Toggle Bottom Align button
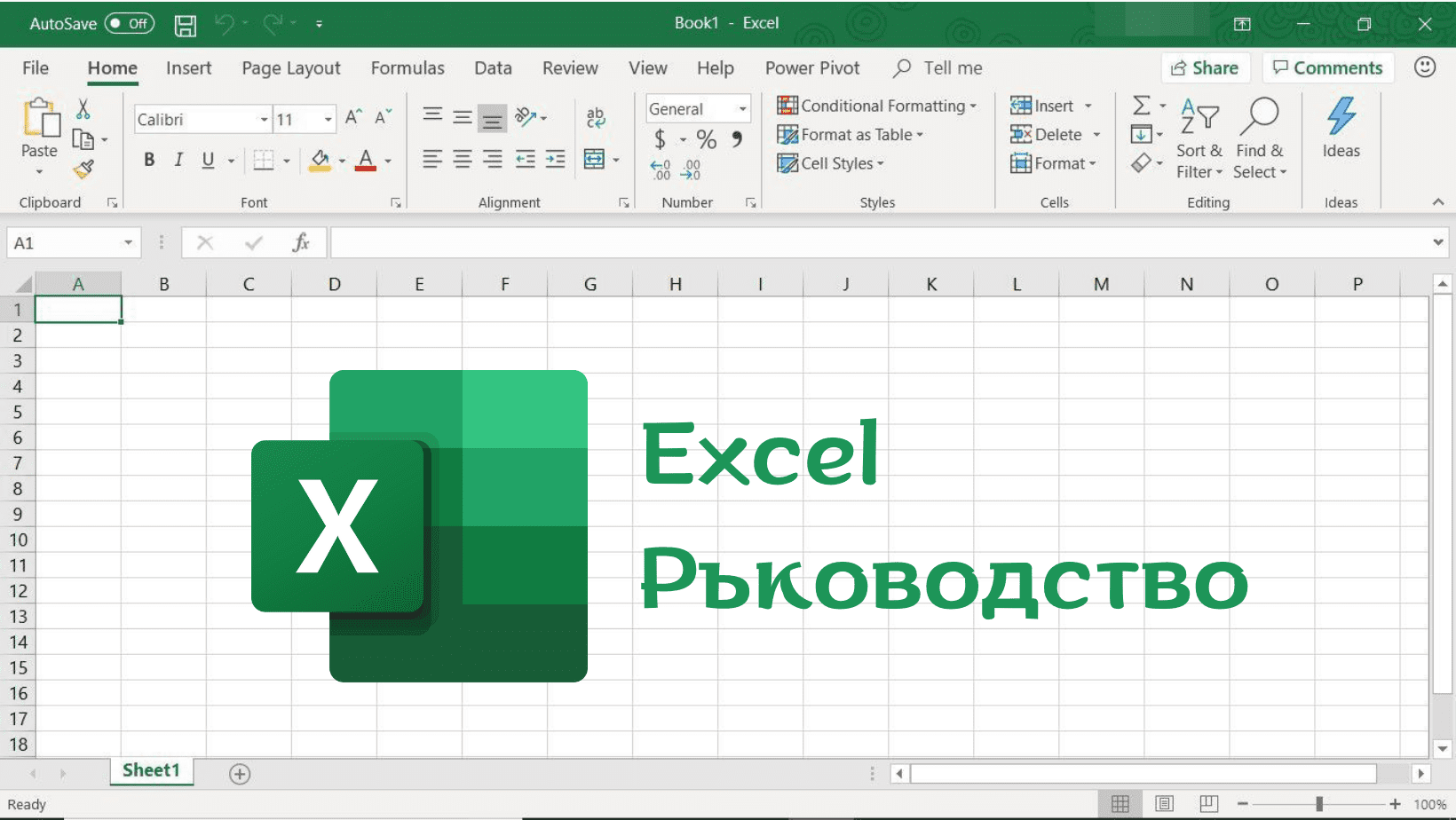This screenshot has width=1456, height=820. 492,118
